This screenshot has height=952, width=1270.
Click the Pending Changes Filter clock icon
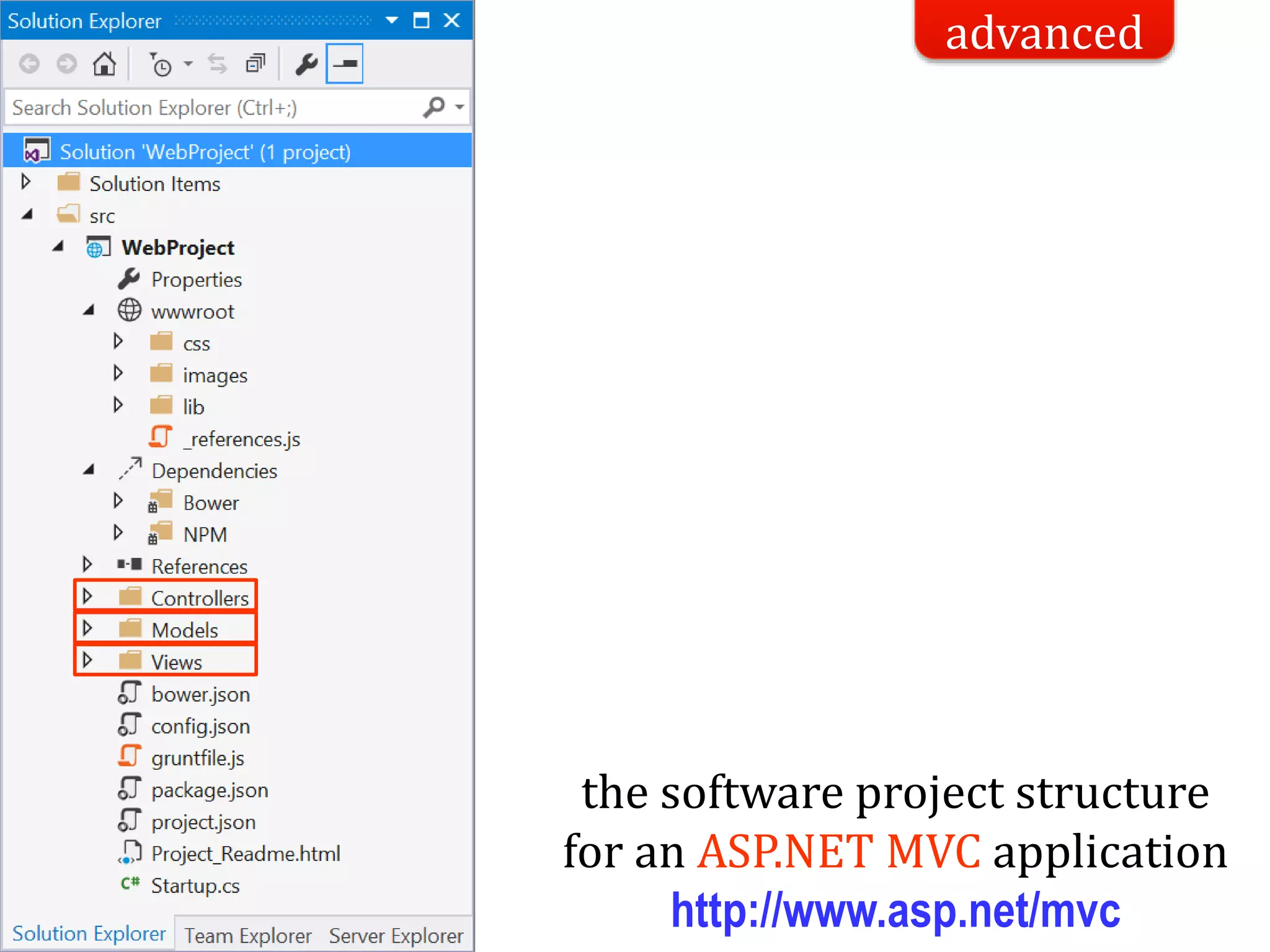161,64
